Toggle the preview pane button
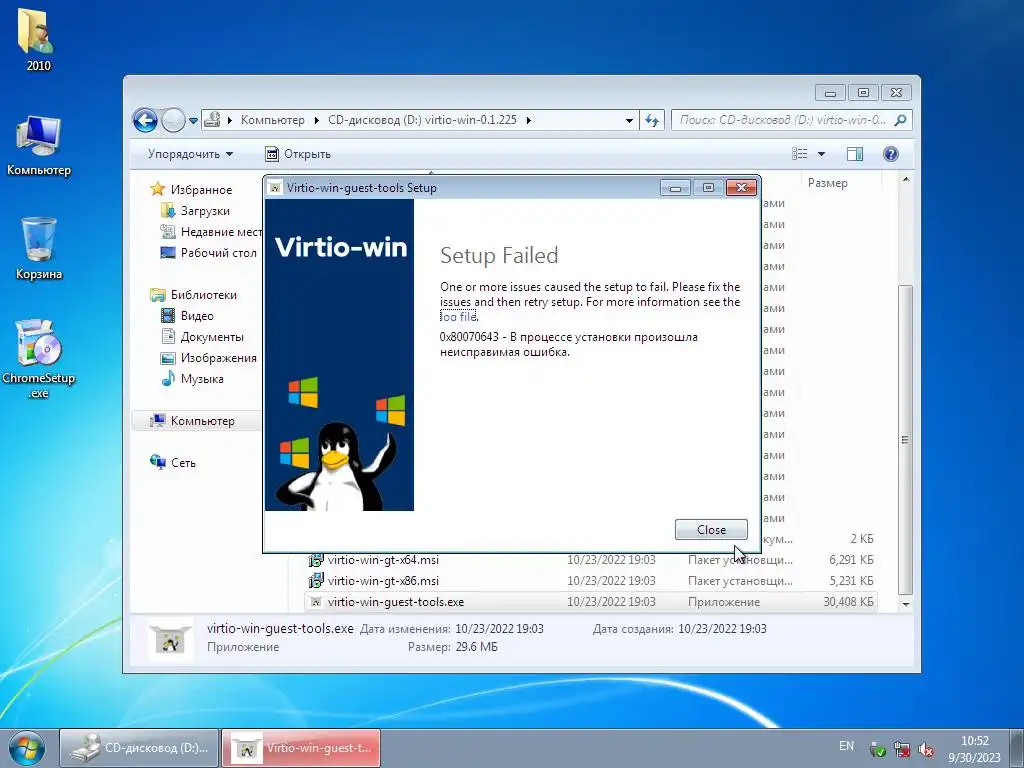Screen dimensions: 1024x768 tap(854, 154)
